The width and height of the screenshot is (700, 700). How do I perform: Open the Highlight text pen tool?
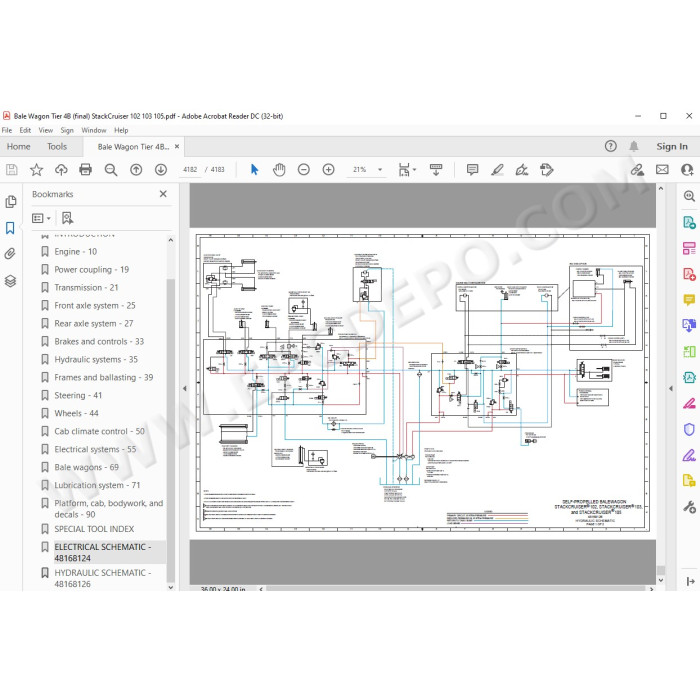pyautogui.click(x=497, y=170)
